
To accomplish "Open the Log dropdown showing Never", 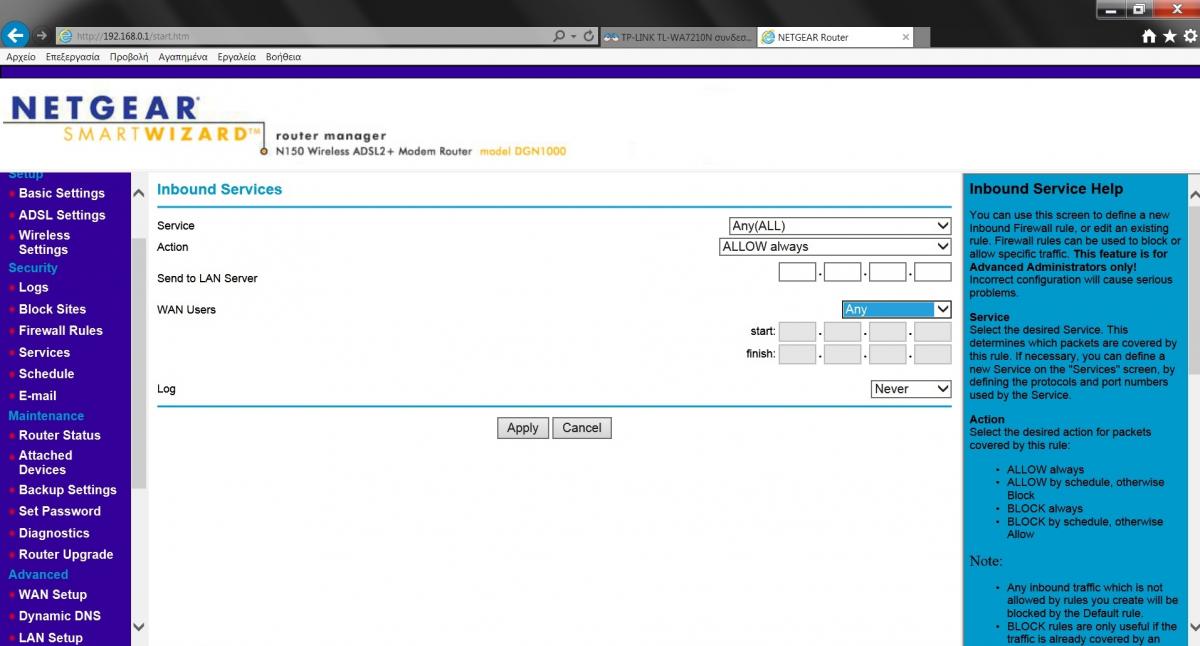I will 911,389.
